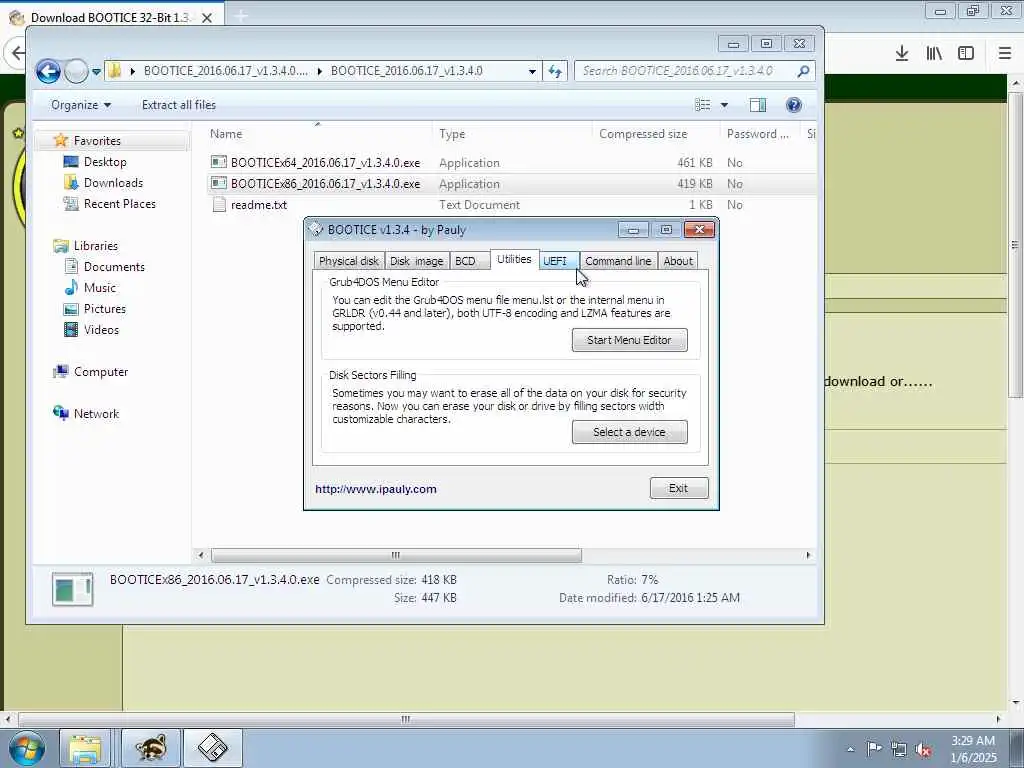1024x768 pixels.
Task: Open Explorer help icon
Action: point(793,104)
